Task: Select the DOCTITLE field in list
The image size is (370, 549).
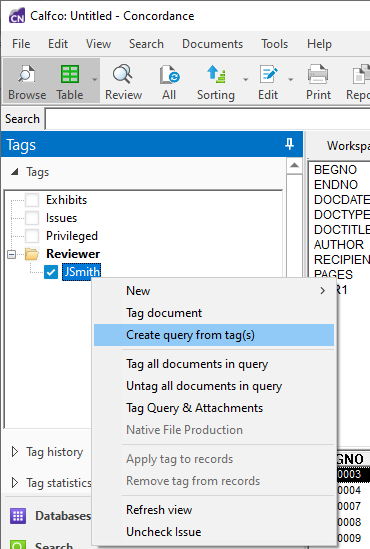Action: (342, 230)
